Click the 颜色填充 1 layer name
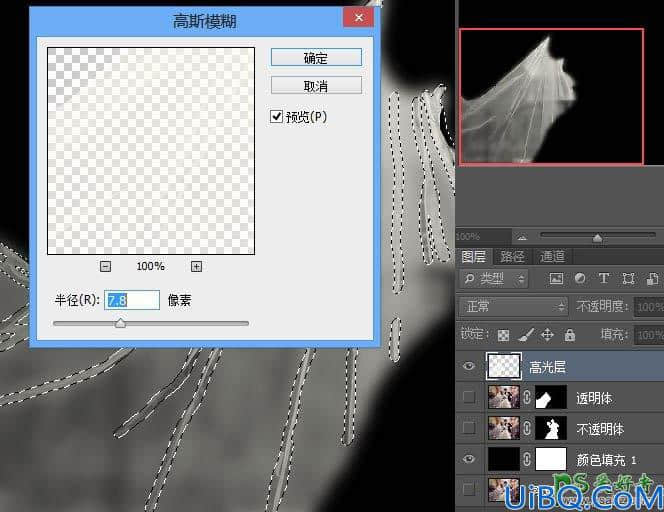Screen dimensions: 664x512 (x=606, y=460)
